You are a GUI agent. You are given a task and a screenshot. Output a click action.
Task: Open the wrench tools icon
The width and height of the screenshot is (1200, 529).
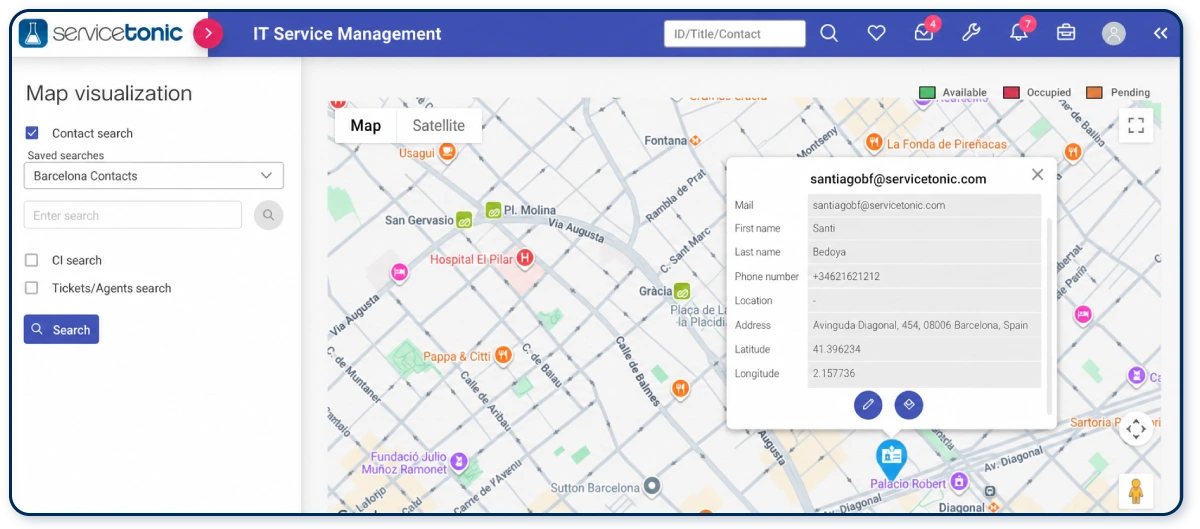click(x=971, y=33)
